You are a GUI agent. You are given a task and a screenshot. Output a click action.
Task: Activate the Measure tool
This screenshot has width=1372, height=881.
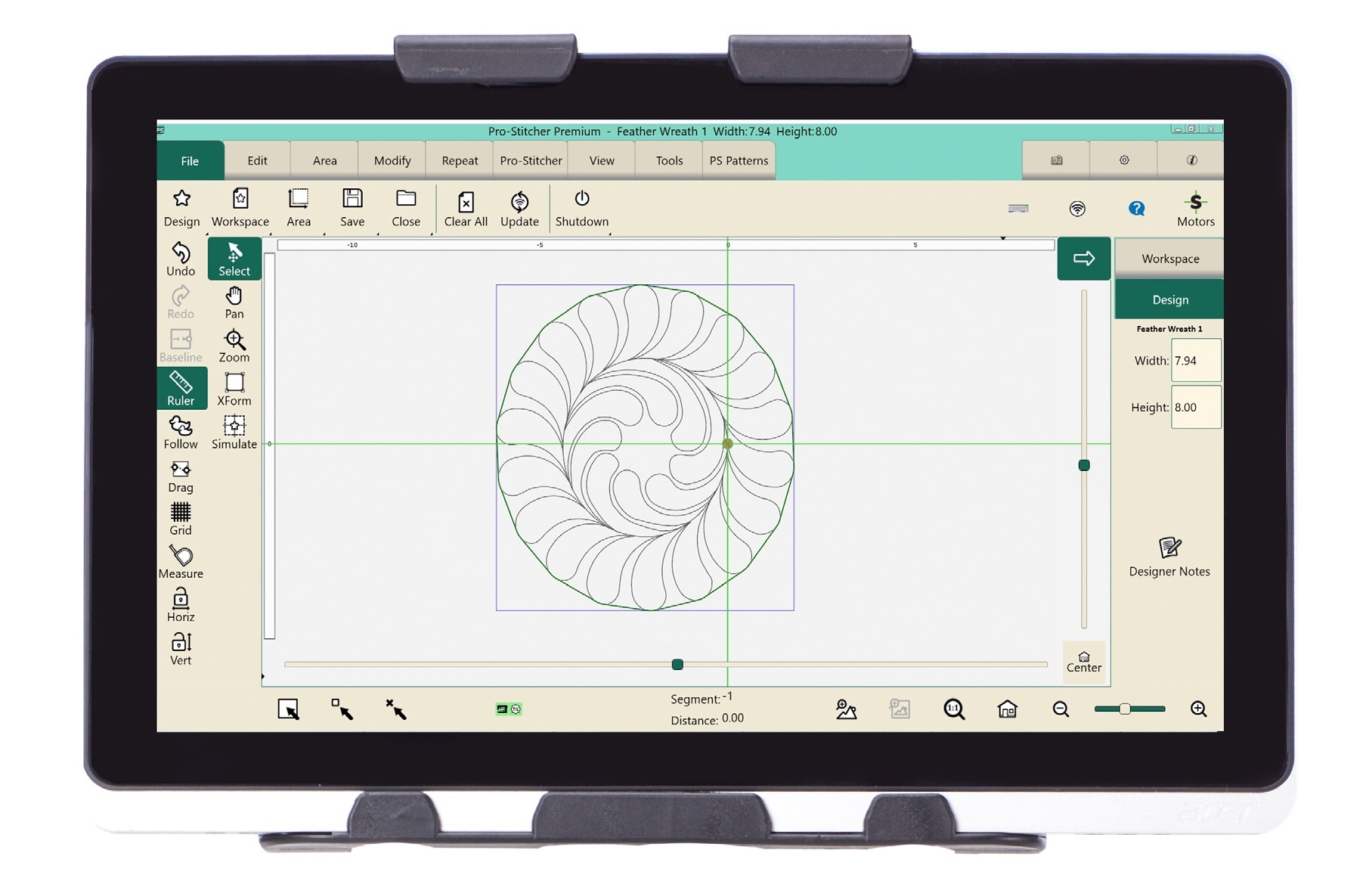(181, 561)
